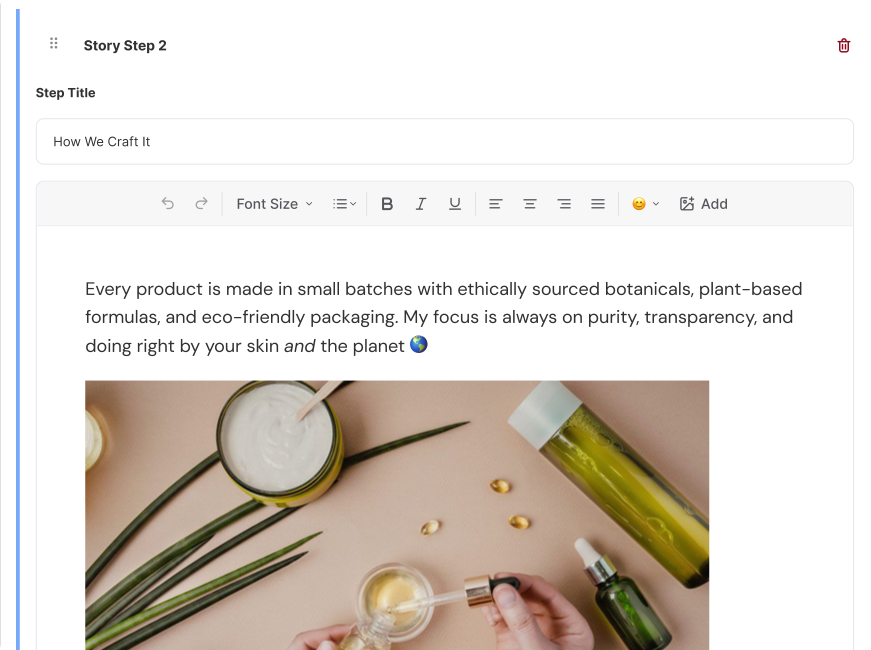
Task: Grab the Story Step 2 drag handle
Action: pyautogui.click(x=54, y=43)
